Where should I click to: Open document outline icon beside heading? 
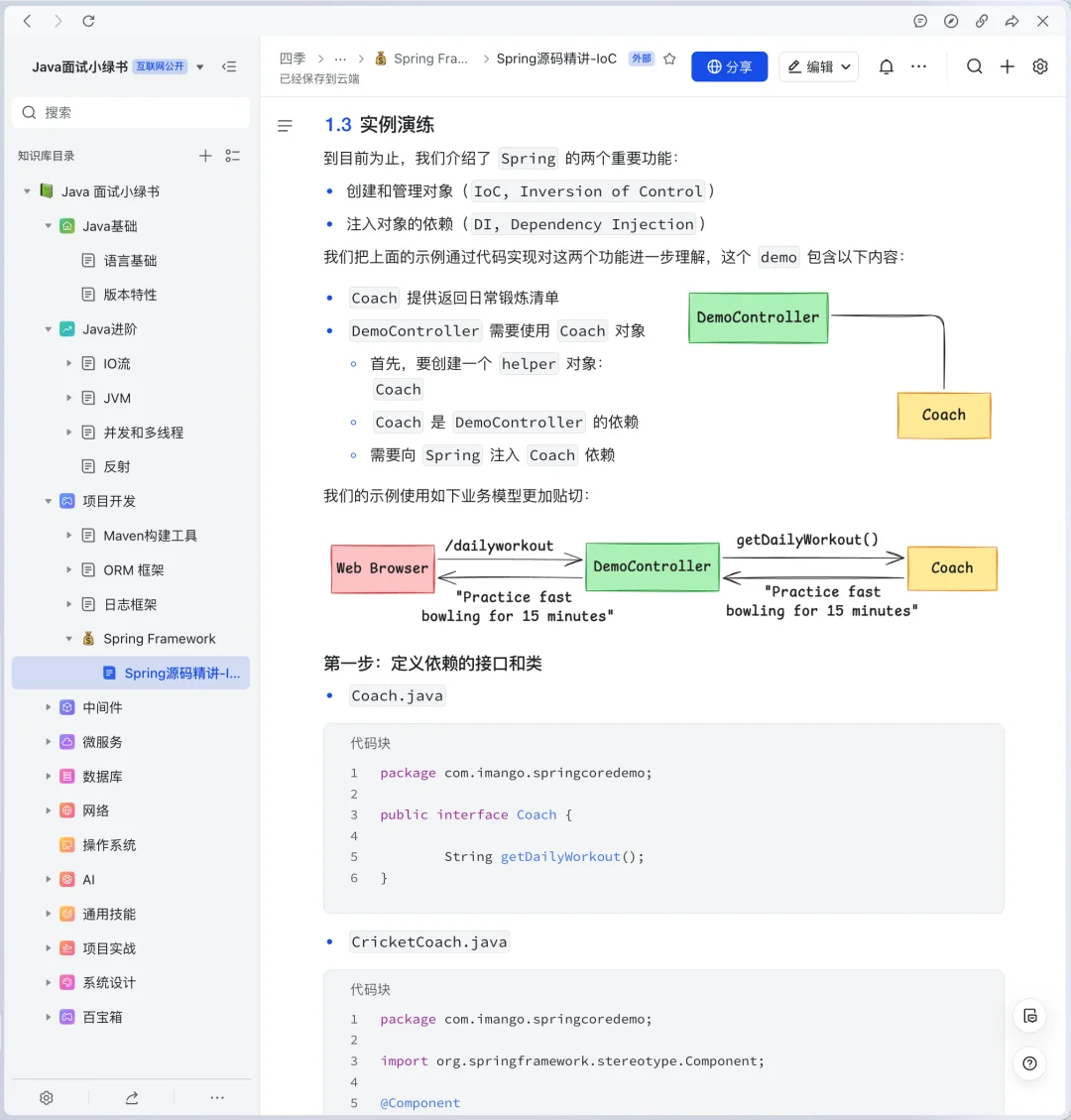(x=285, y=126)
